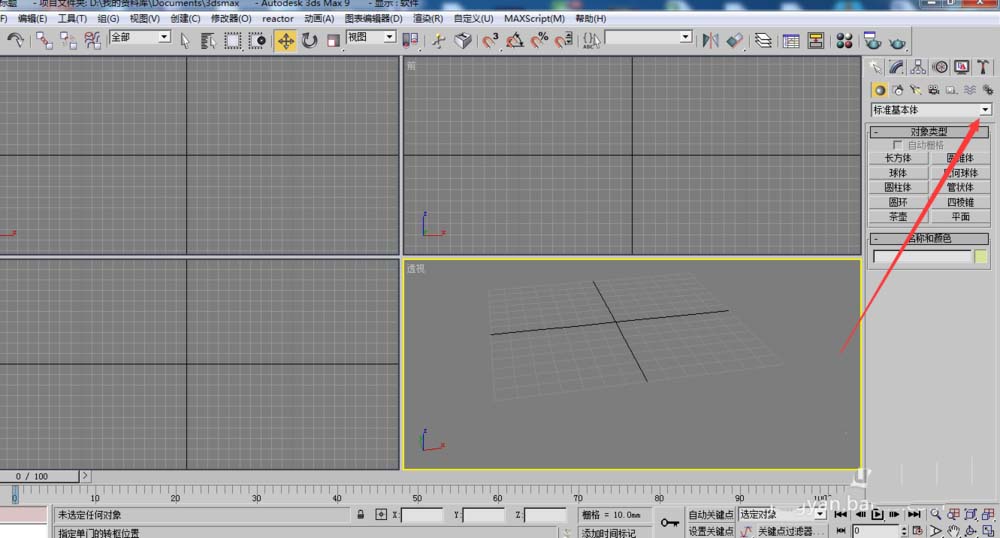Activate the Select and Scale tool
This screenshot has height=538, width=1000.
(x=334, y=41)
